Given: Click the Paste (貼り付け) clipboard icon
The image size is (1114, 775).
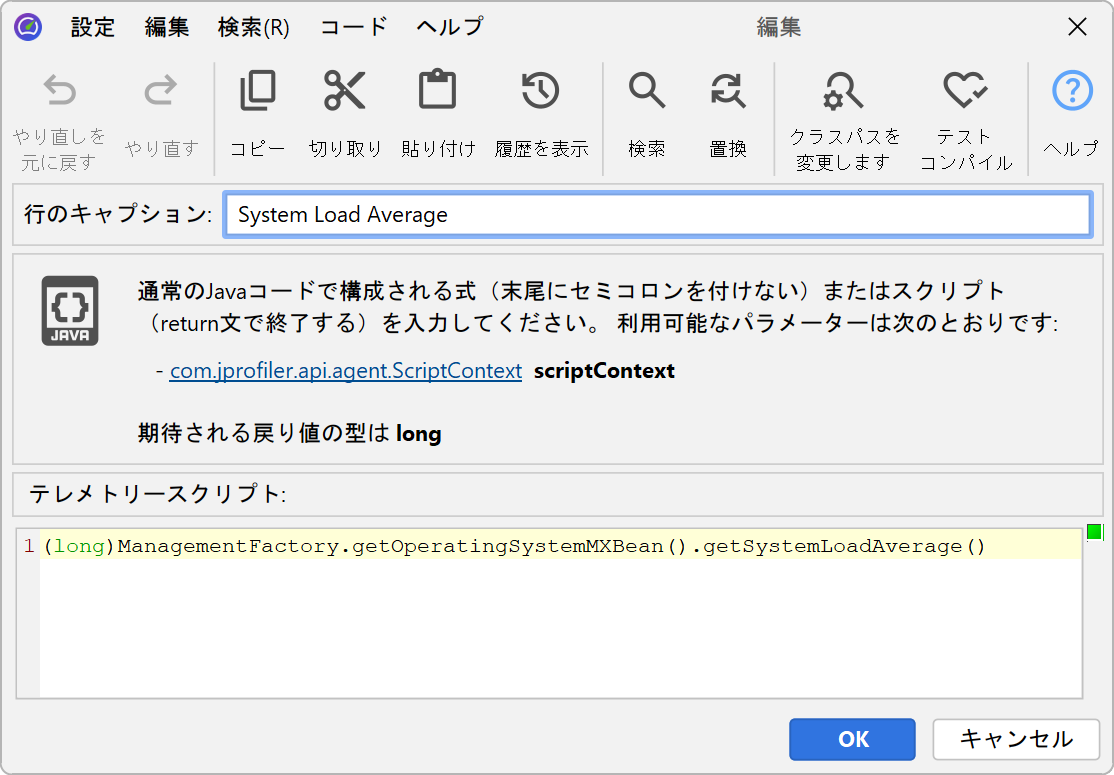Looking at the screenshot, I should (437, 92).
